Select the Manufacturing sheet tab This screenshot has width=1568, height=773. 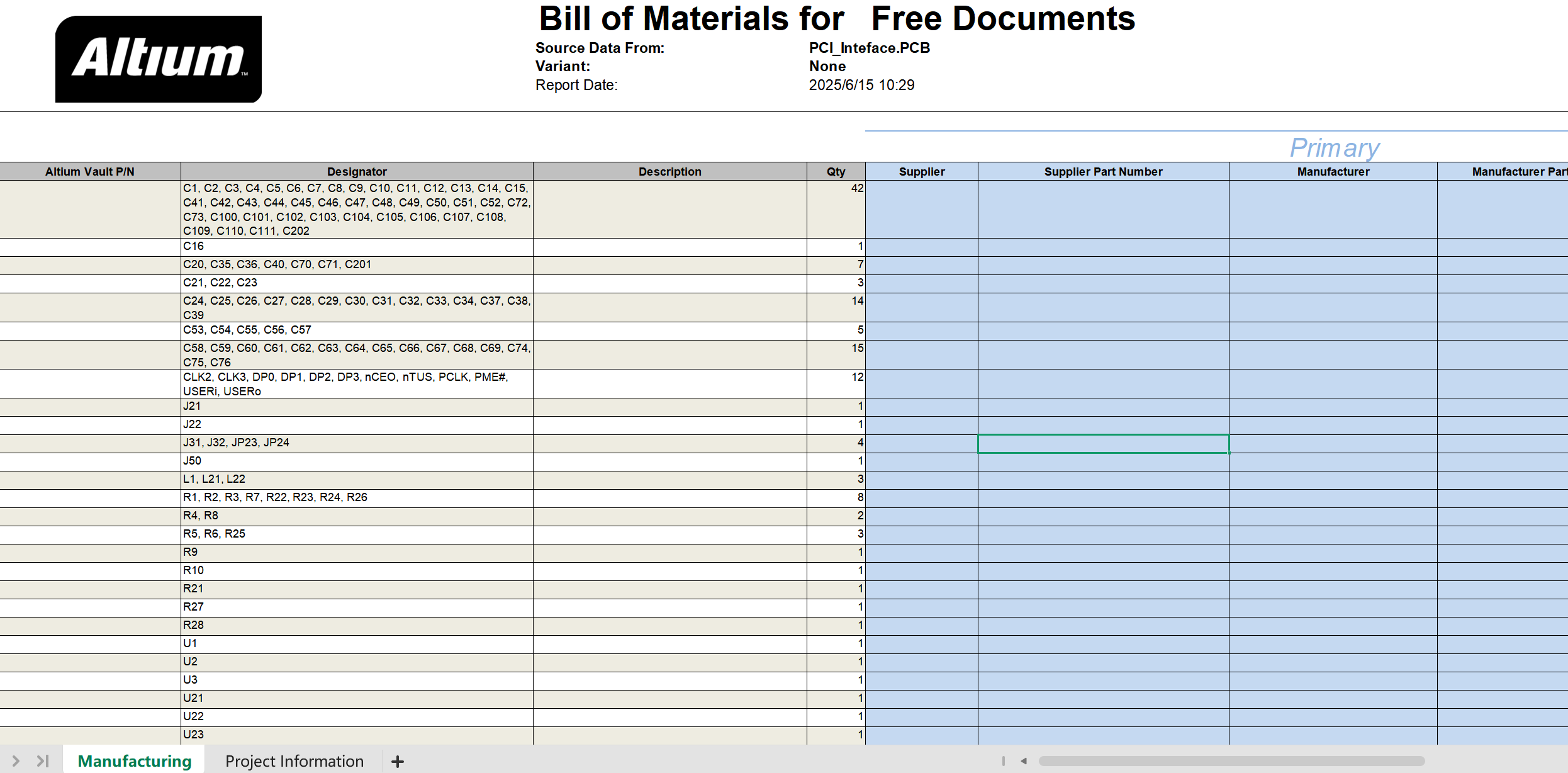[x=134, y=761]
